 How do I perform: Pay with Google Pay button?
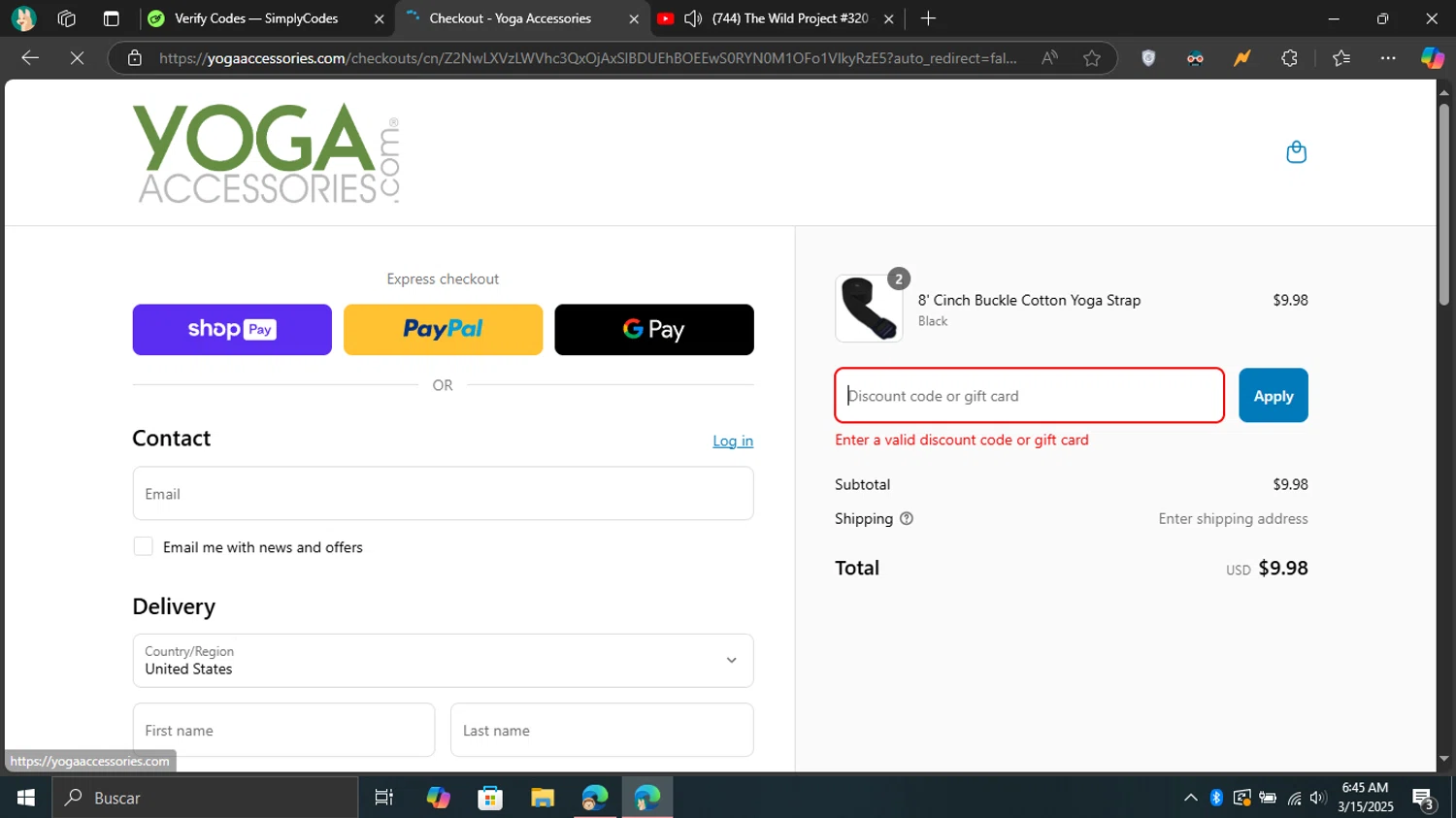coord(654,330)
